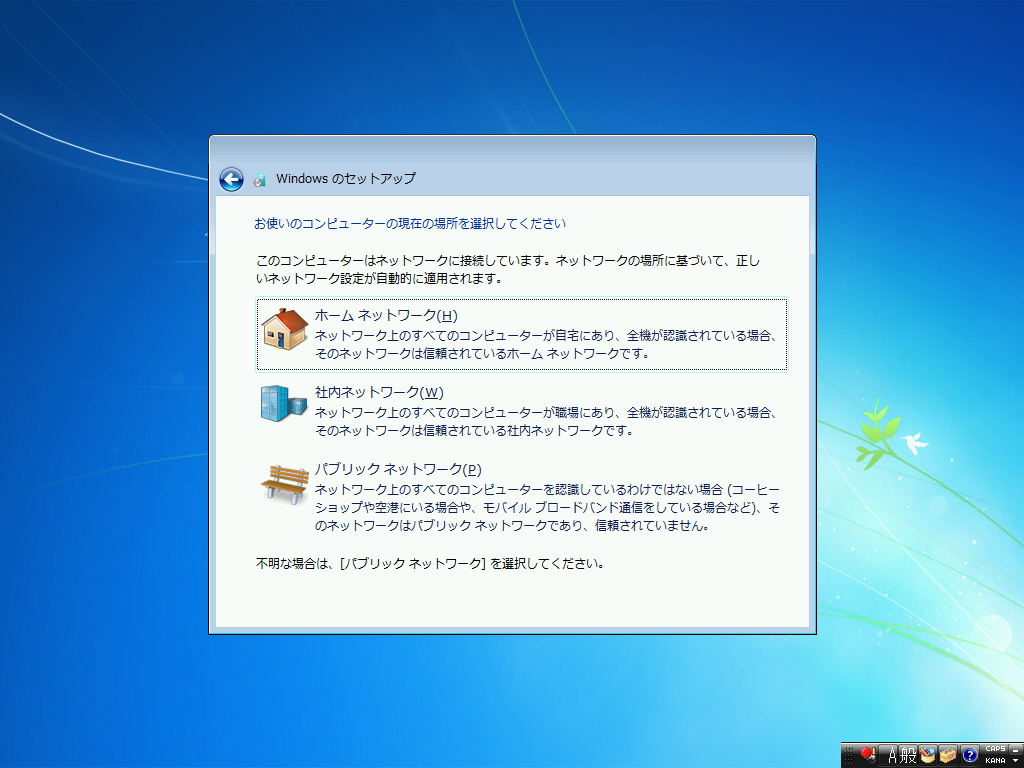Open language bar help question mark
This screenshot has width=1024, height=768.
pyautogui.click(x=970, y=755)
